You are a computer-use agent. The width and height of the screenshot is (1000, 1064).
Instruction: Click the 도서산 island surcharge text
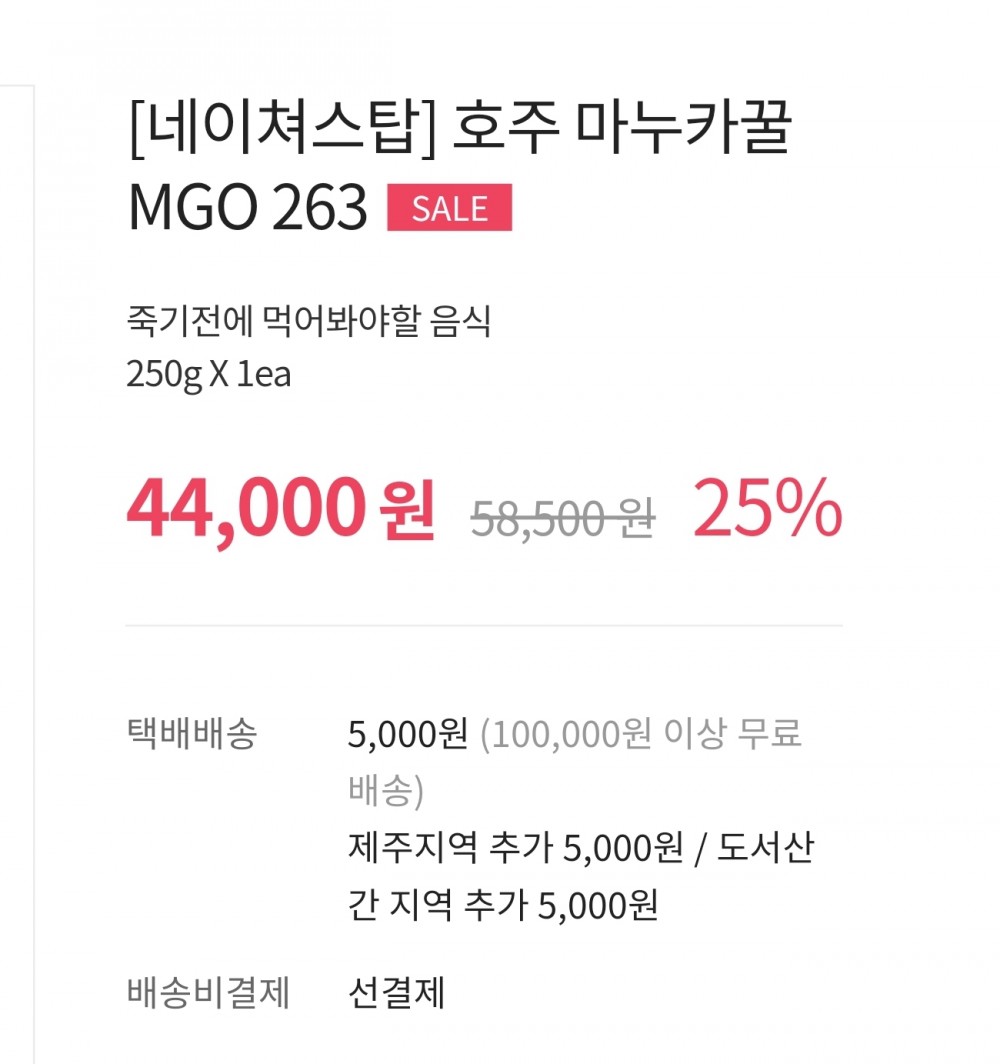pyautogui.click(x=765, y=848)
